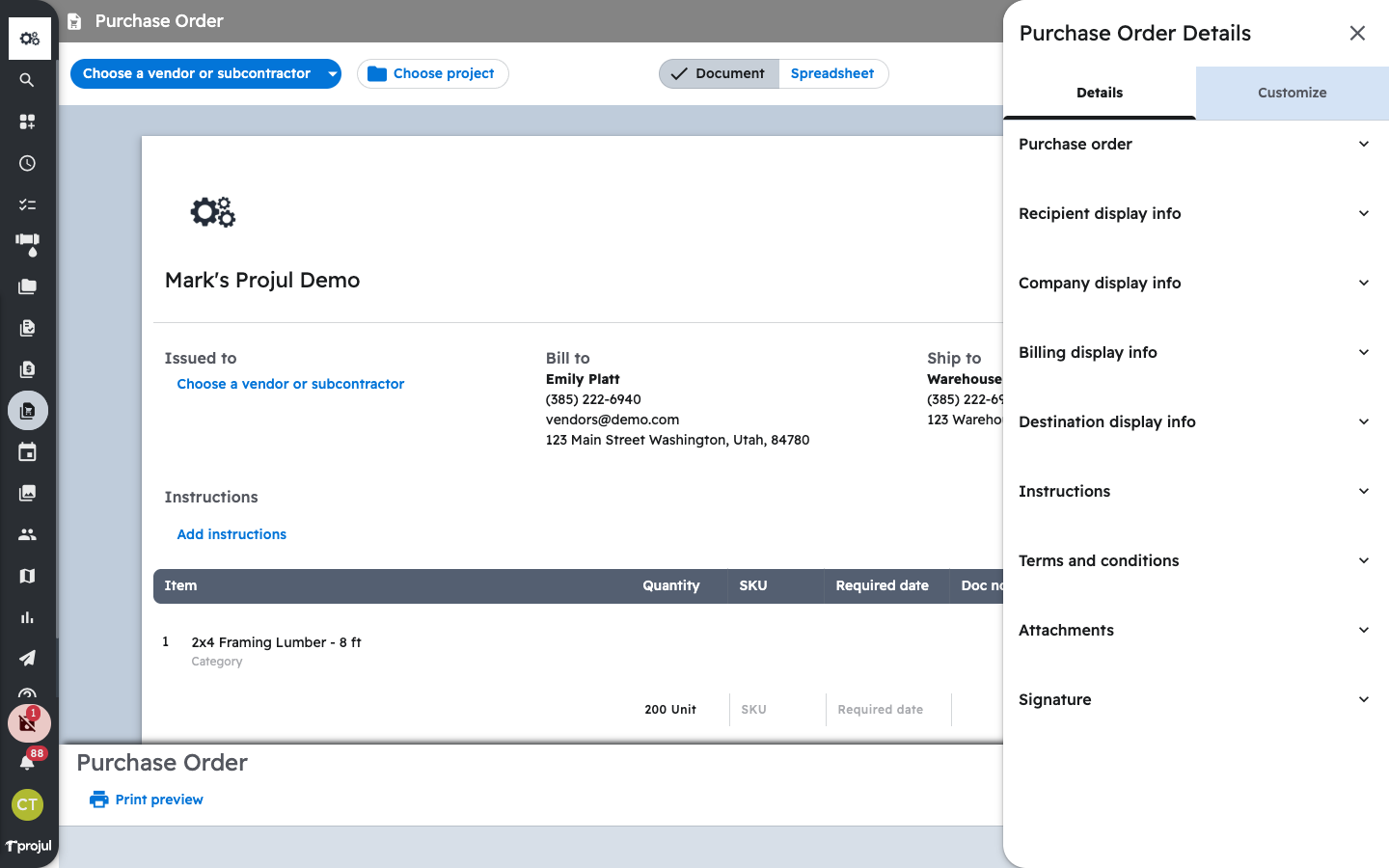Expand the Purchase order section
The width and height of the screenshot is (1389, 868).
point(1196,144)
